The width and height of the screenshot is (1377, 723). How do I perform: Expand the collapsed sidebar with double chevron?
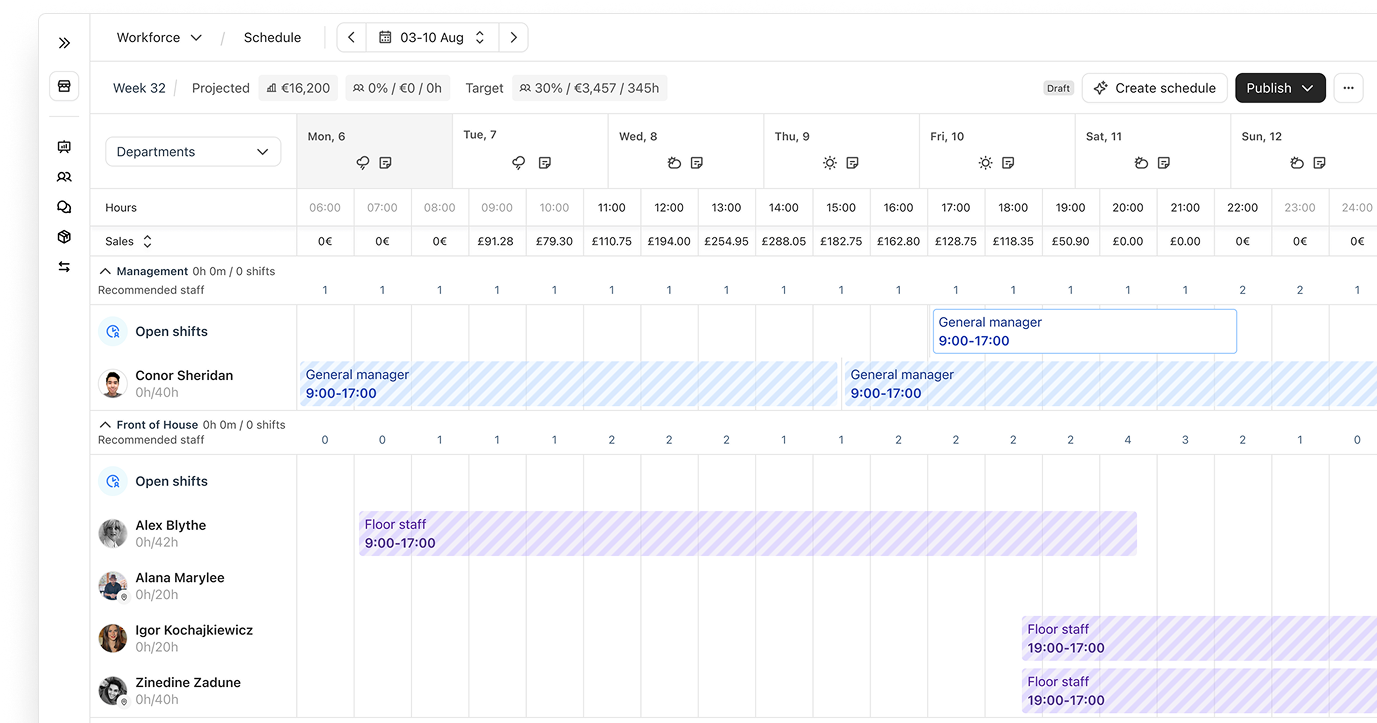click(64, 43)
